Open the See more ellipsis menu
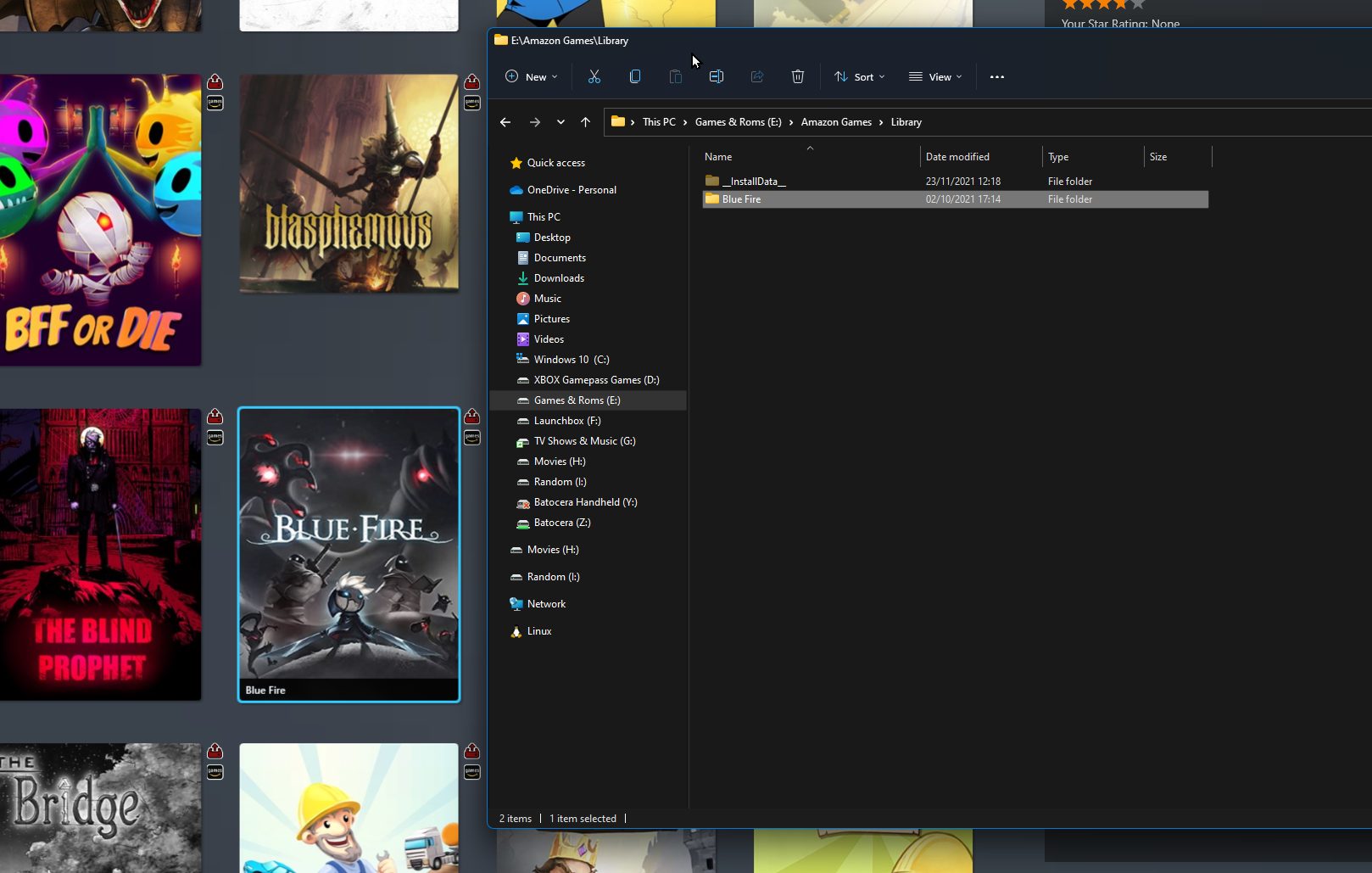The image size is (1372, 873). coord(997,76)
